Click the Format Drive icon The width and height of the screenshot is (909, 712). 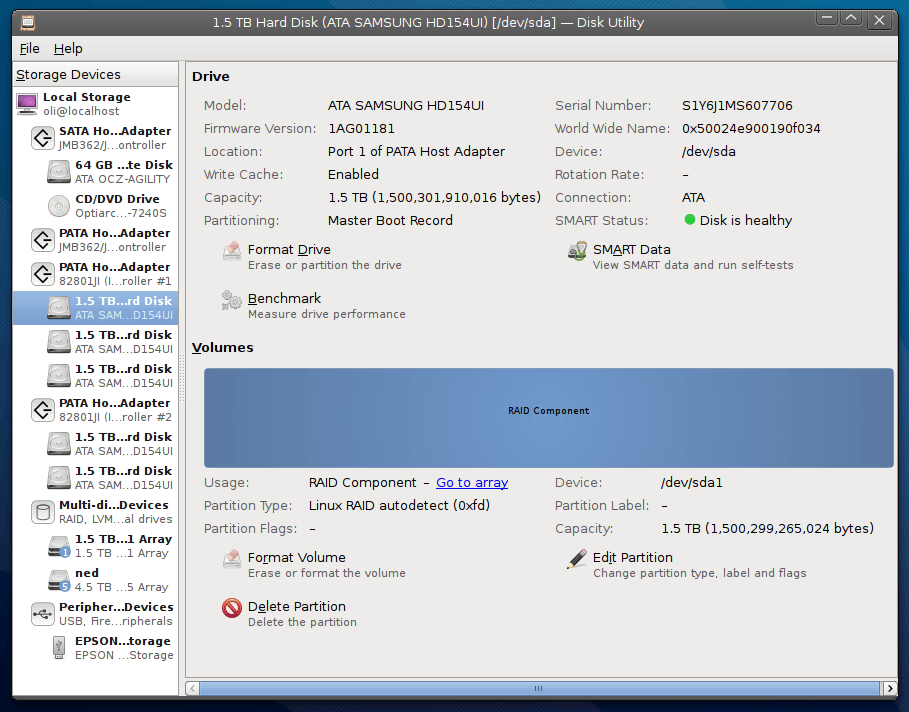tap(232, 251)
